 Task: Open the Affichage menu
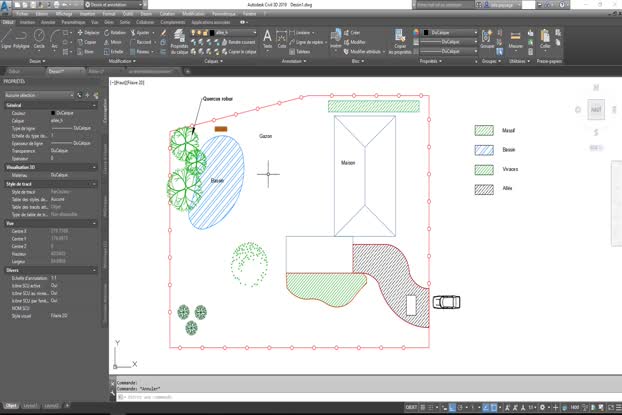64,13
